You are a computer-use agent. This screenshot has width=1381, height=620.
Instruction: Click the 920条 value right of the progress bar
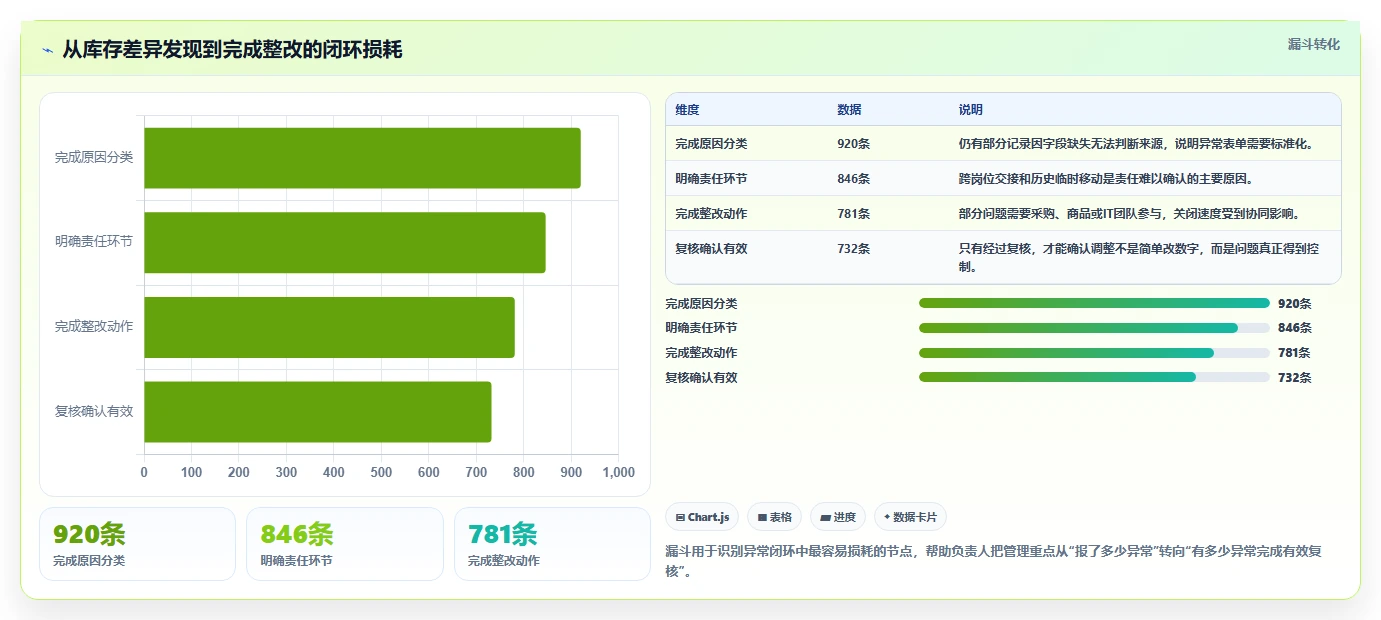coord(1295,303)
